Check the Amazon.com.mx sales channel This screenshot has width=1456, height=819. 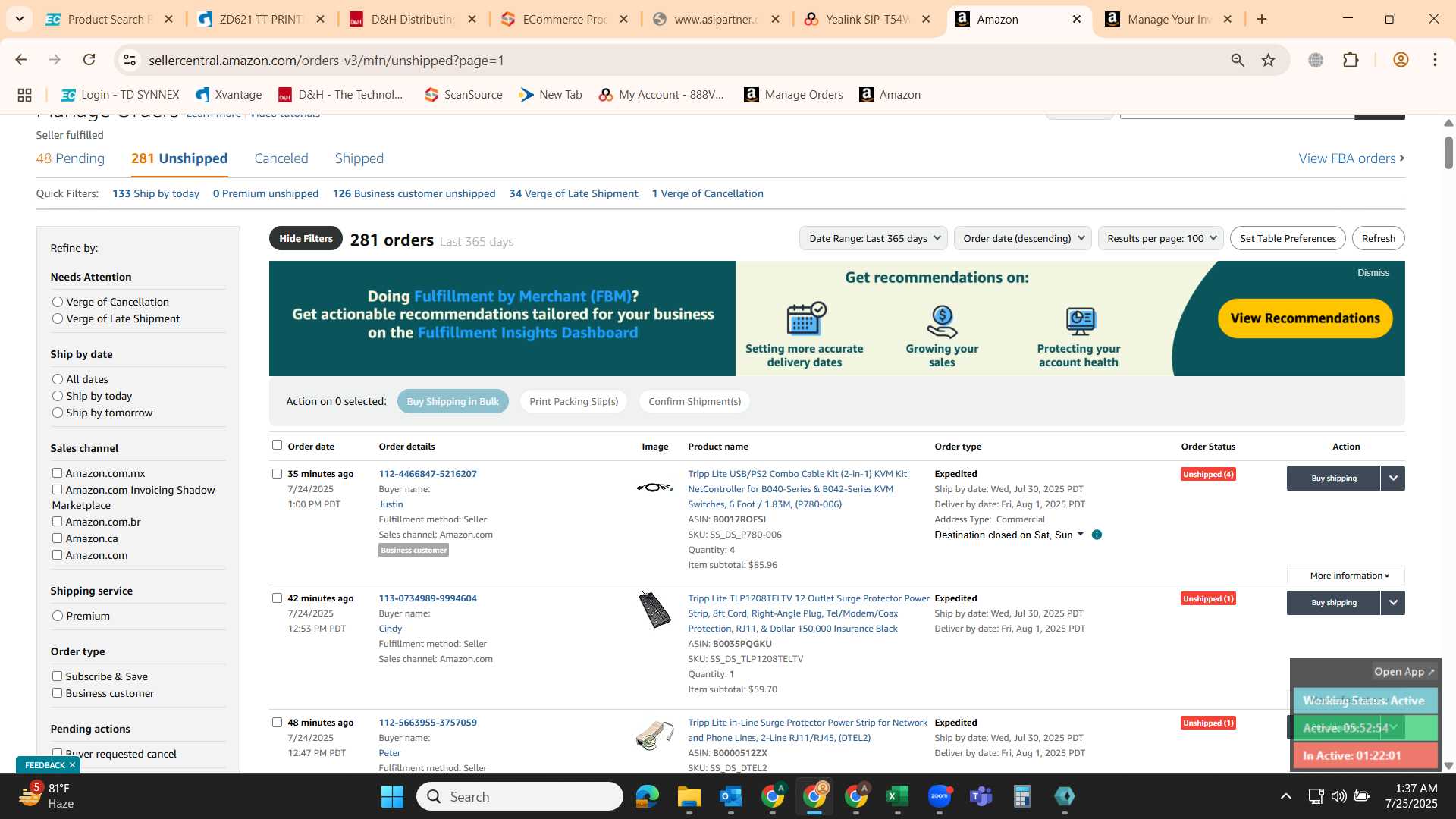pos(57,473)
